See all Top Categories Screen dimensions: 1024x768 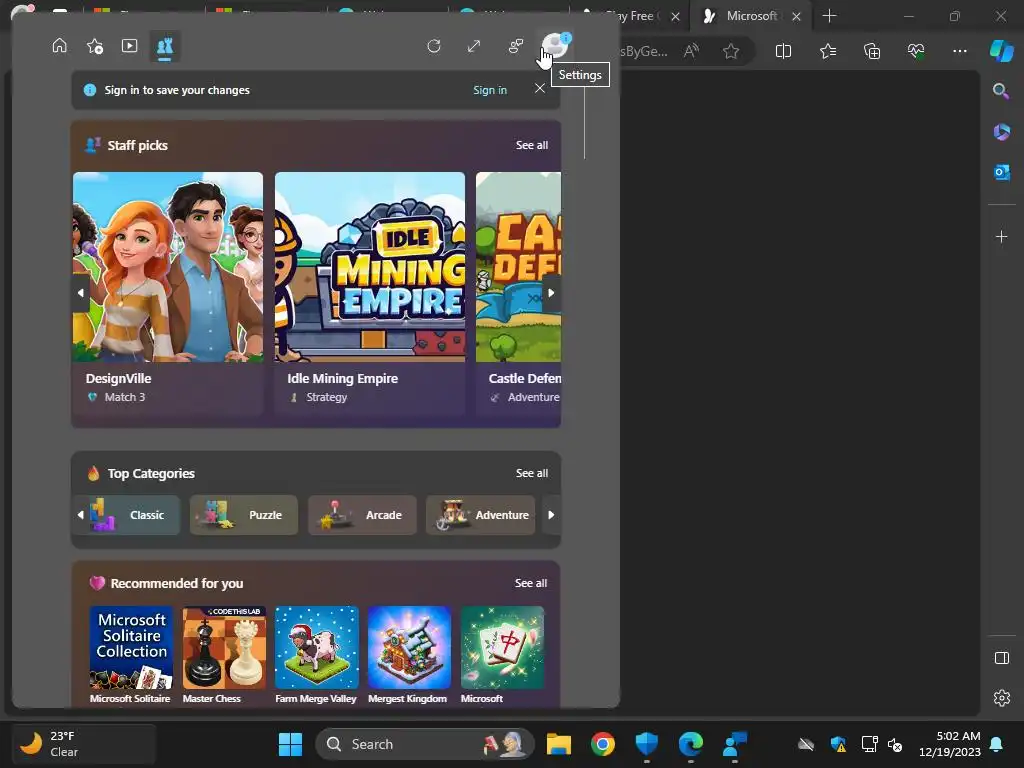tap(532, 473)
